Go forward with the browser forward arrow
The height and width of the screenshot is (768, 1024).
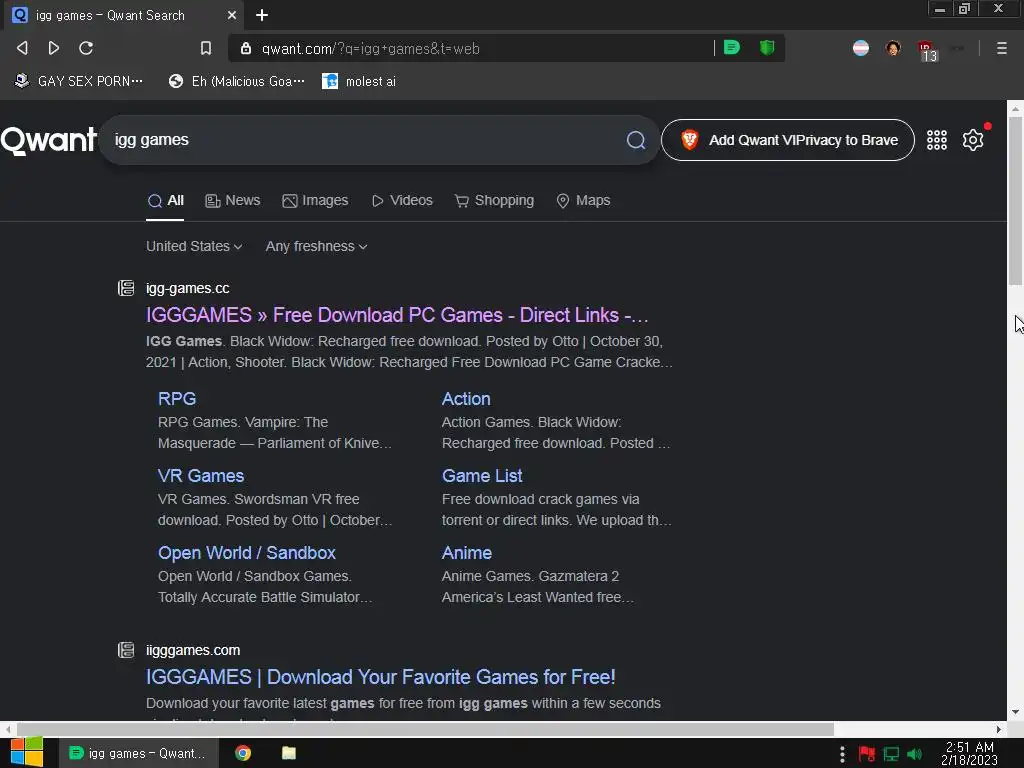click(x=54, y=48)
